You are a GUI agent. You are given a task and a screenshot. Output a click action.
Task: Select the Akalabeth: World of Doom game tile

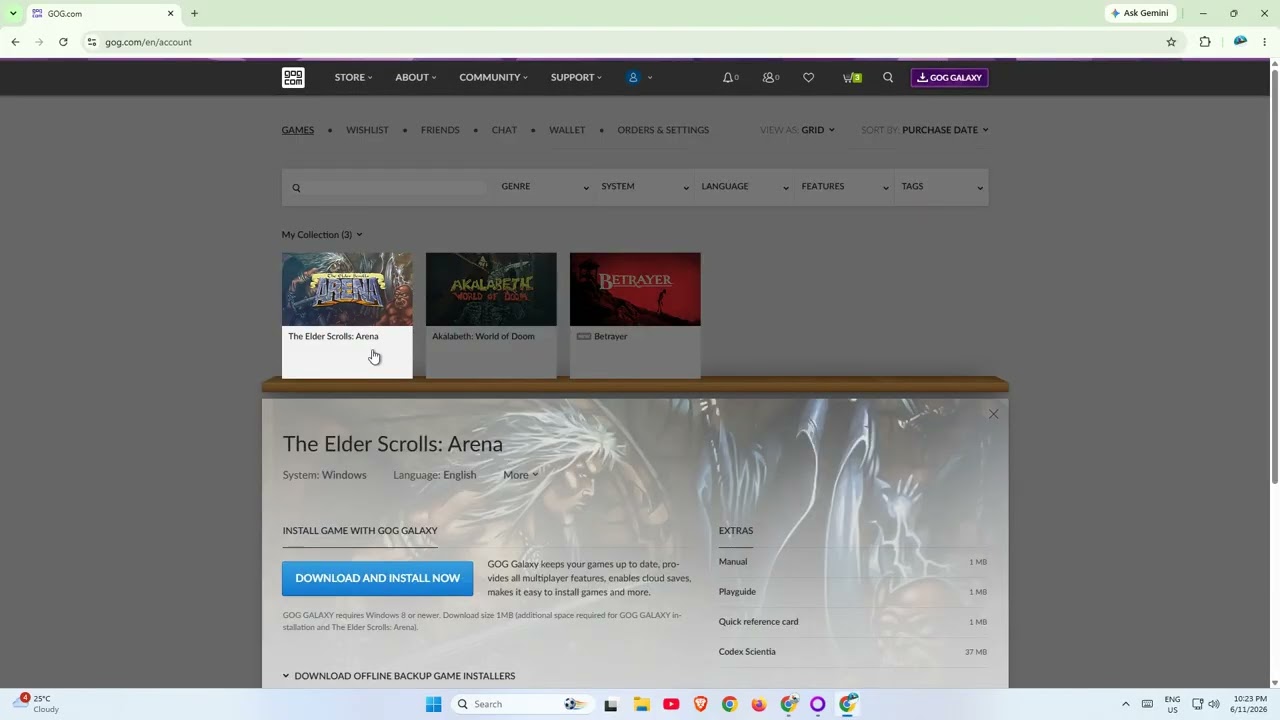[491, 315]
